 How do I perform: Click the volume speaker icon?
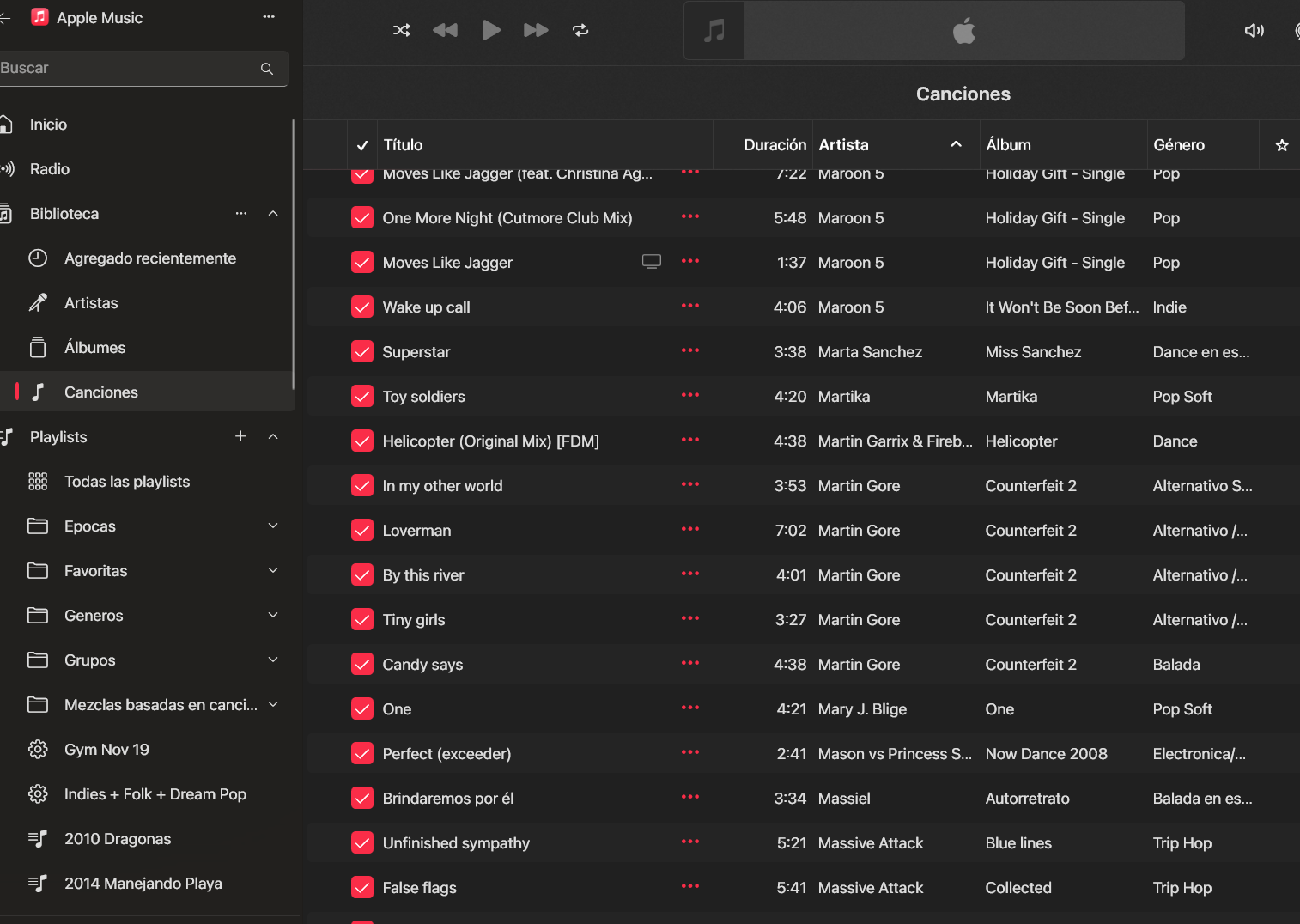[x=1254, y=31]
